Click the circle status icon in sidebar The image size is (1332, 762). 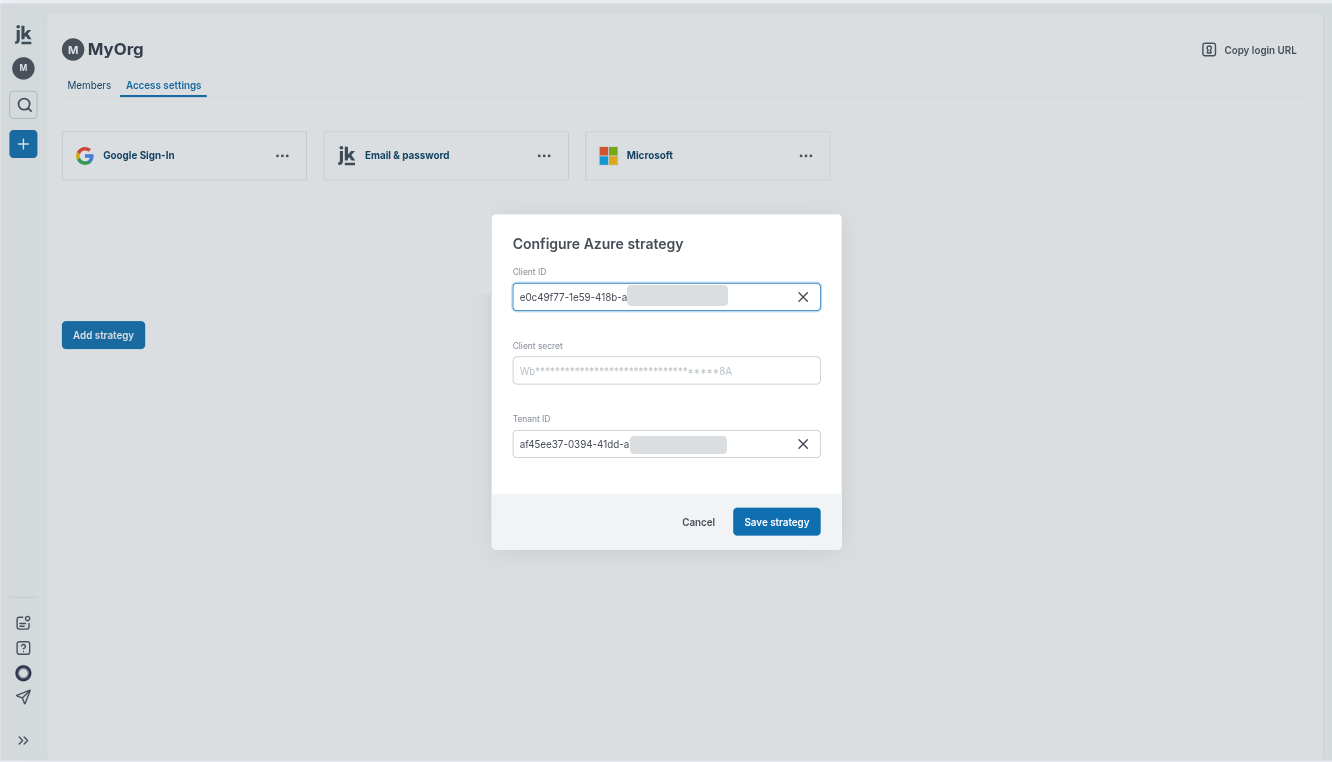[22, 672]
